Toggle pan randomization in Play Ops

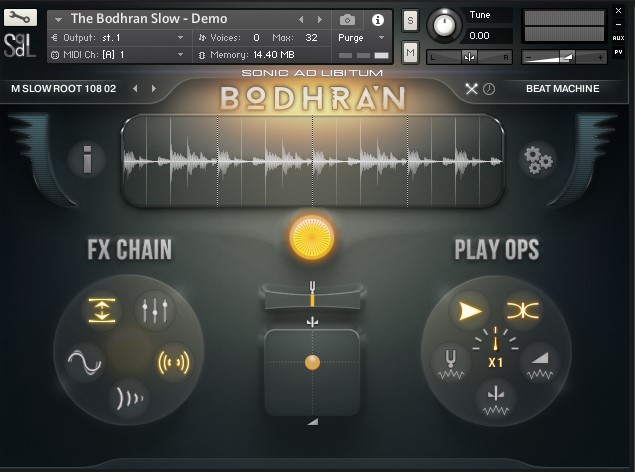point(496,400)
